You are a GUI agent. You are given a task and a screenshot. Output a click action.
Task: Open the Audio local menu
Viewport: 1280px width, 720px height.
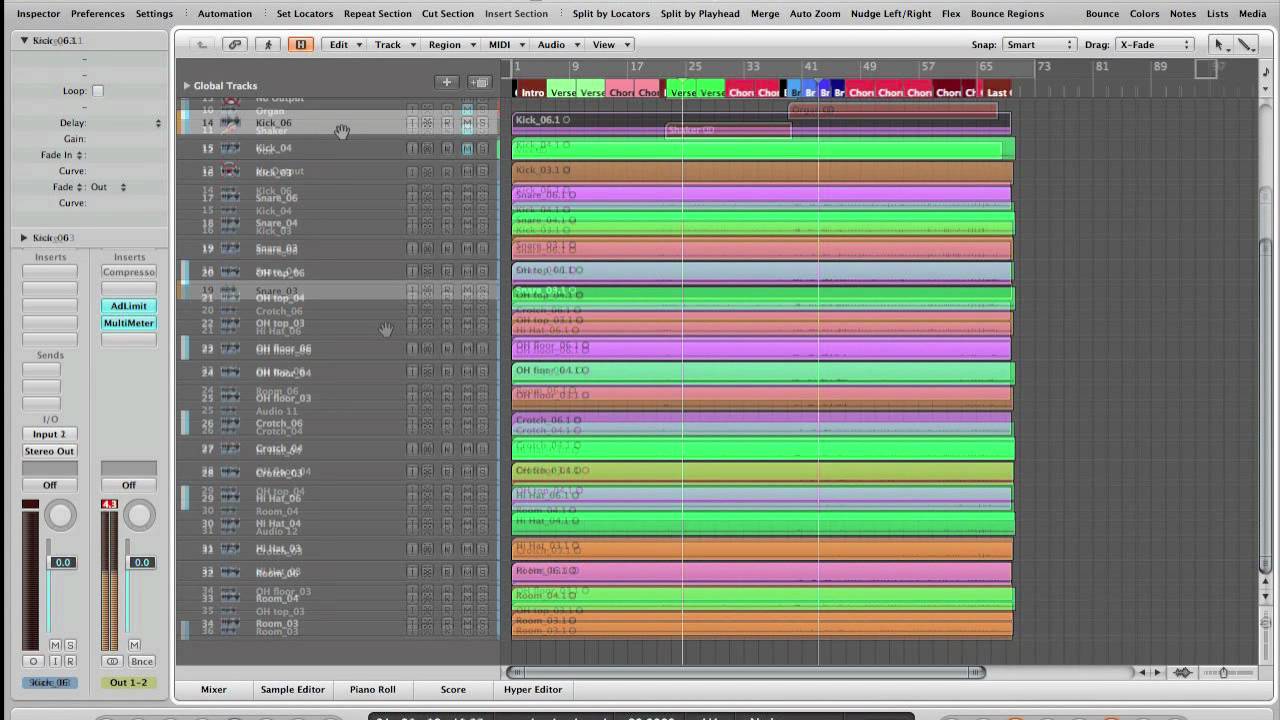point(556,44)
